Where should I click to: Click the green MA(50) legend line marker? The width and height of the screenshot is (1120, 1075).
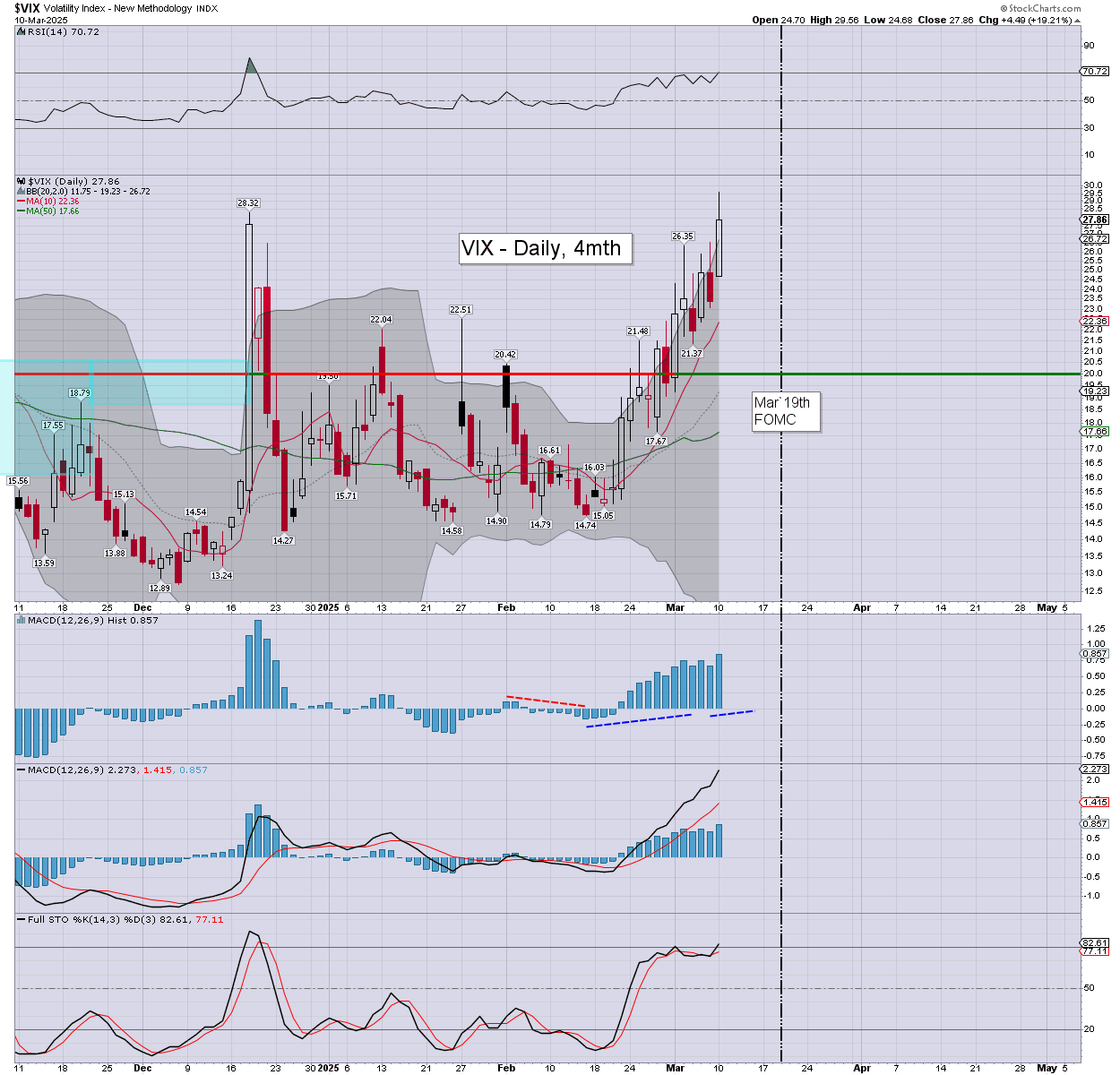(22, 211)
